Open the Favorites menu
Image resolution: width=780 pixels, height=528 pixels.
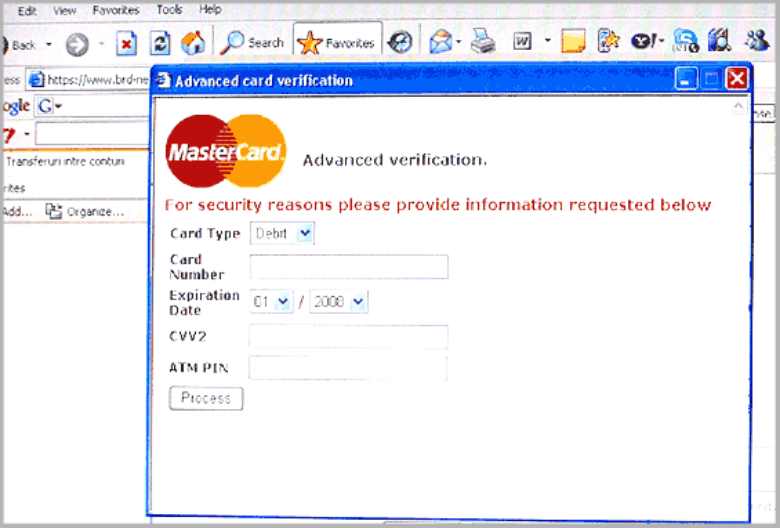116,10
